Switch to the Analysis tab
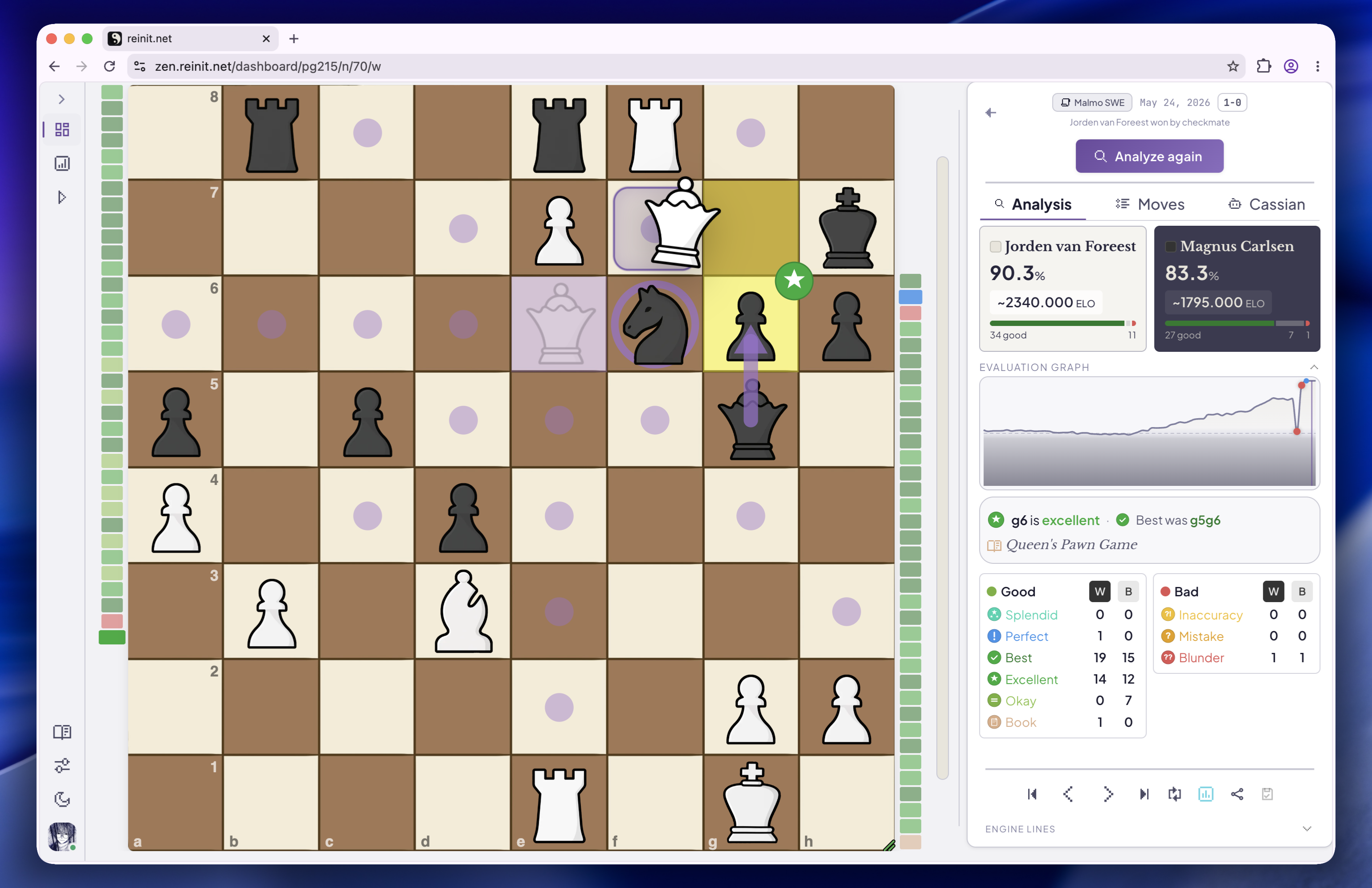 click(1033, 204)
